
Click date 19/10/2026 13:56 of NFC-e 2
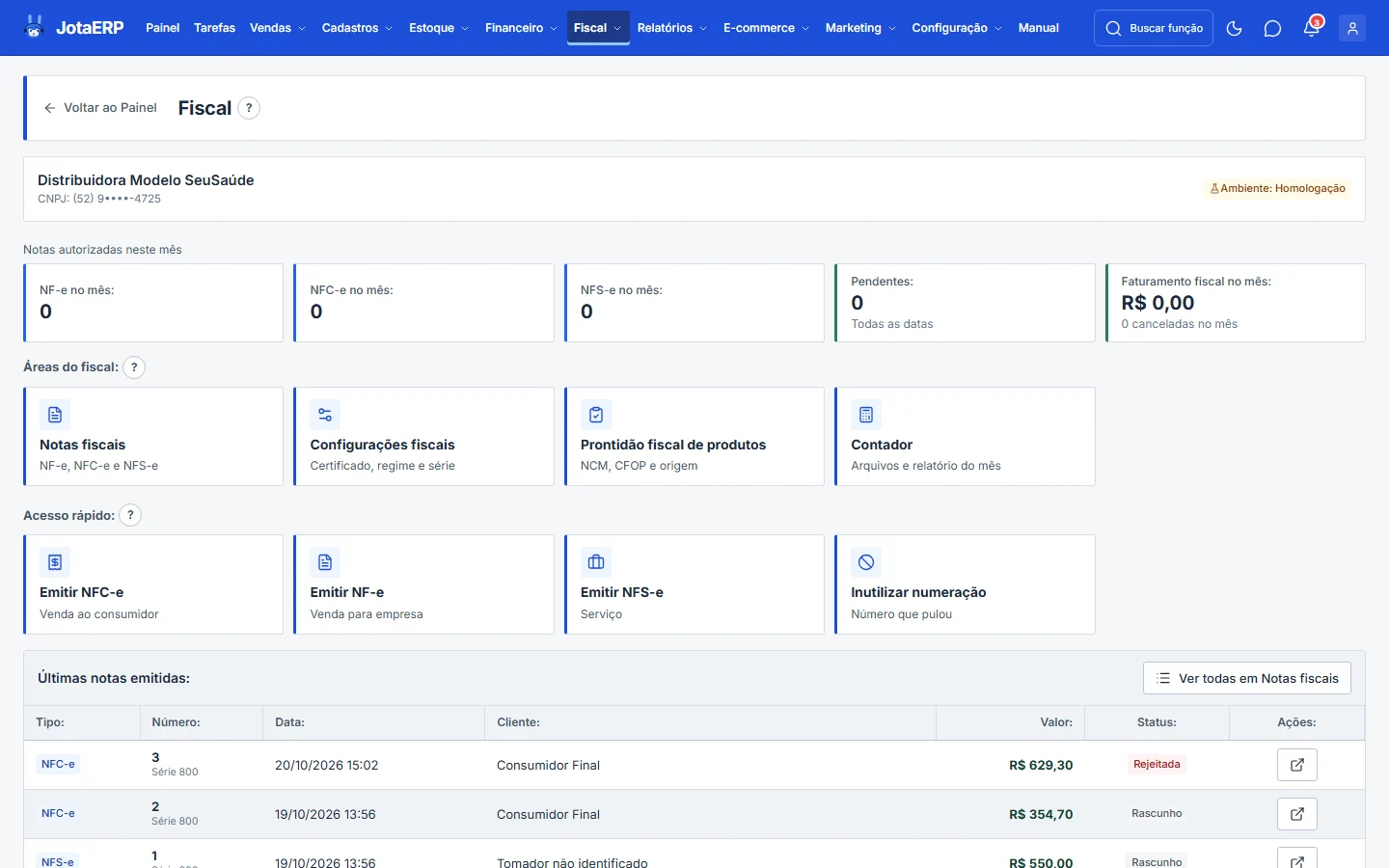(x=325, y=814)
